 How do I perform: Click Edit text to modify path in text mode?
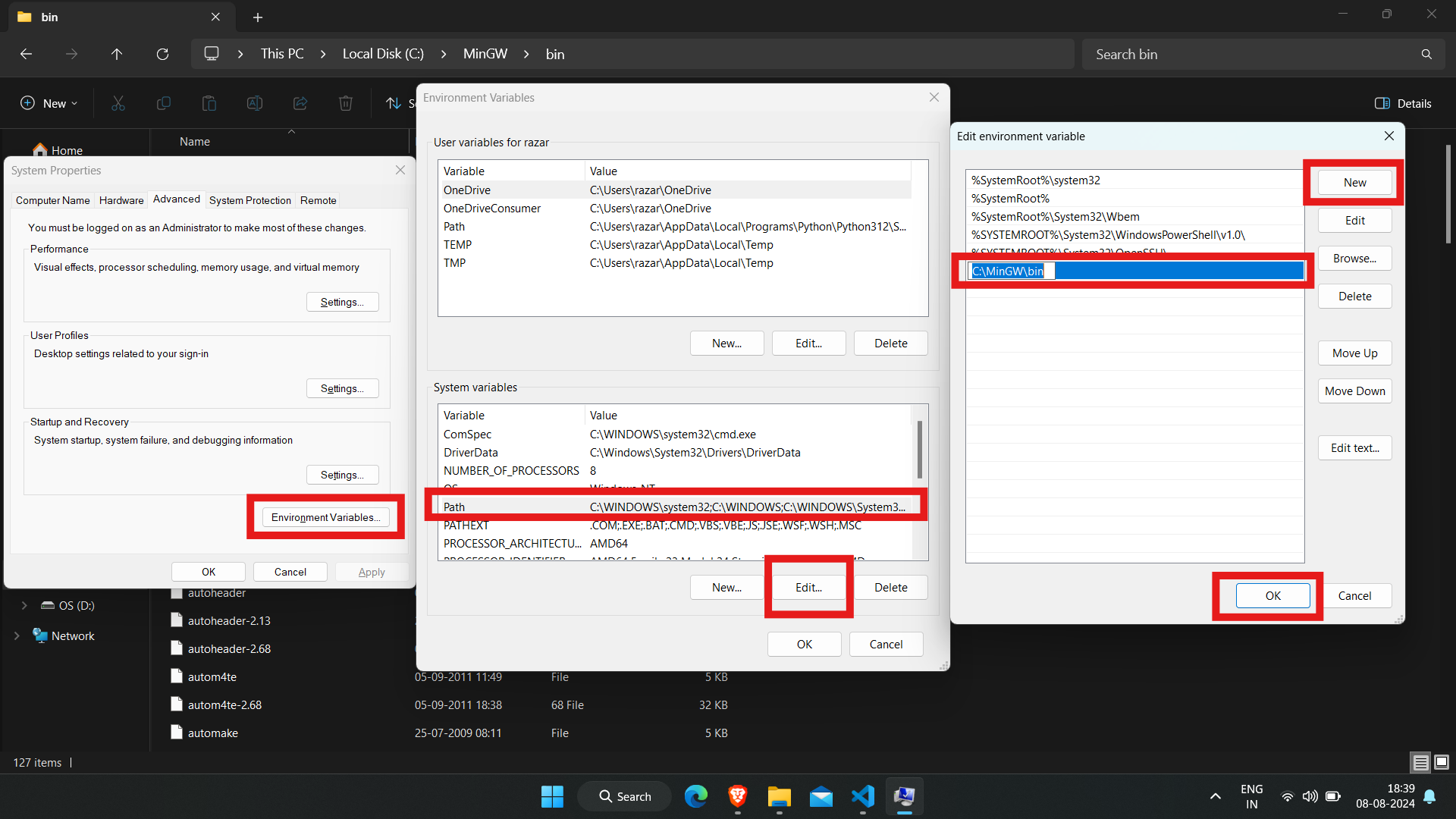(1354, 448)
